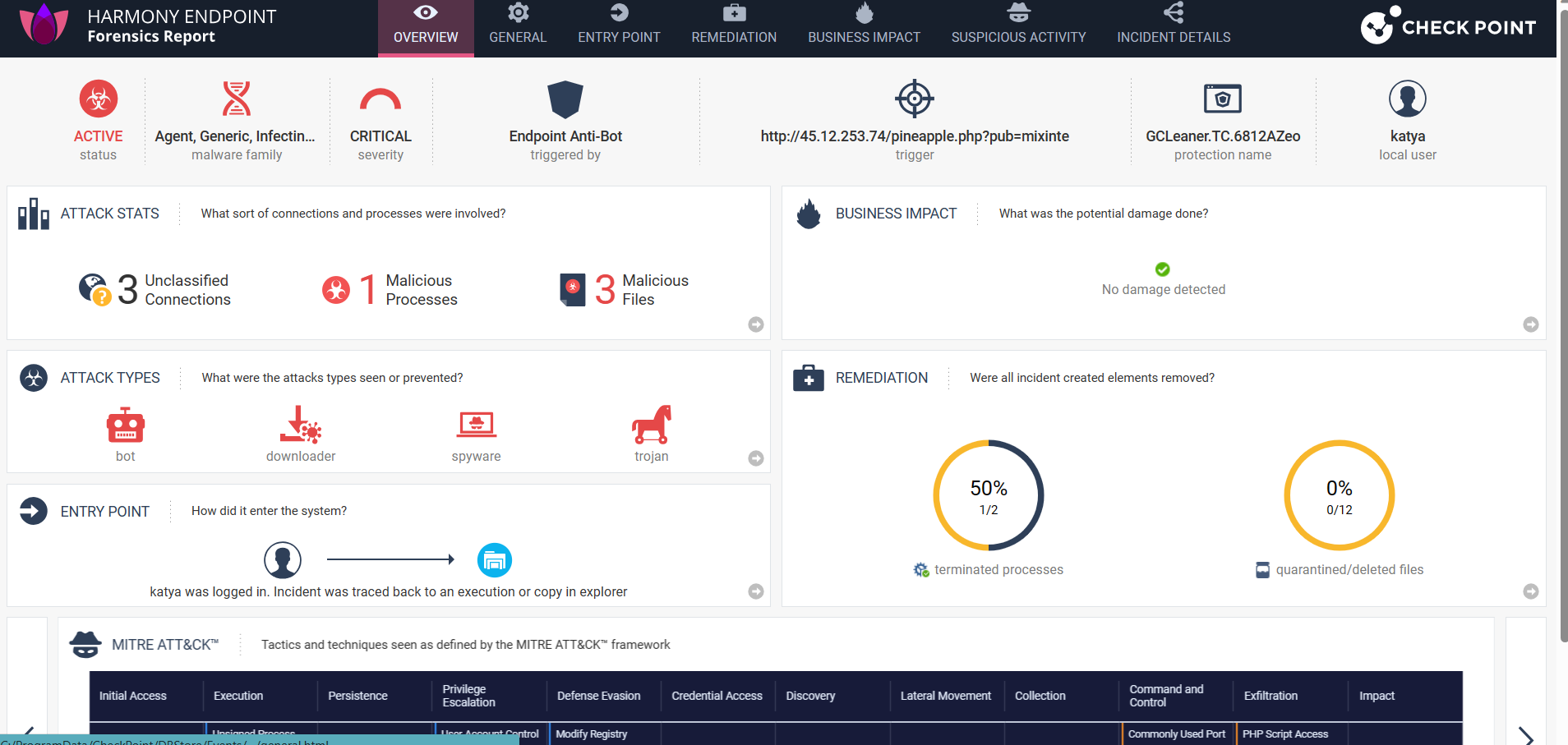Expand the Attack Stats panel details arrow

click(x=756, y=324)
